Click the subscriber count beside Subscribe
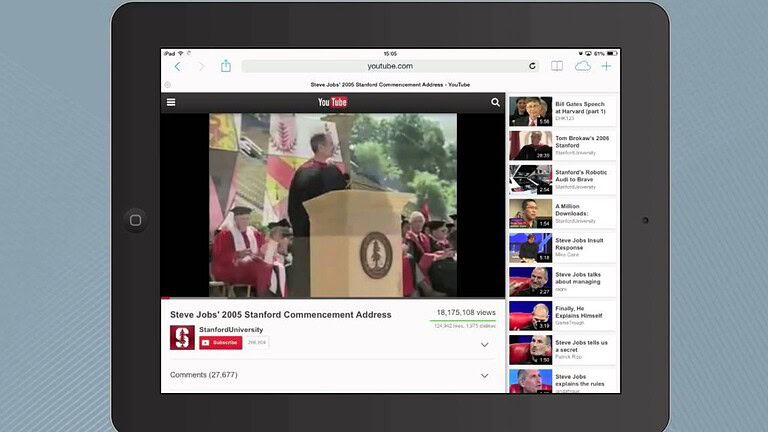The image size is (768, 432). point(257,342)
